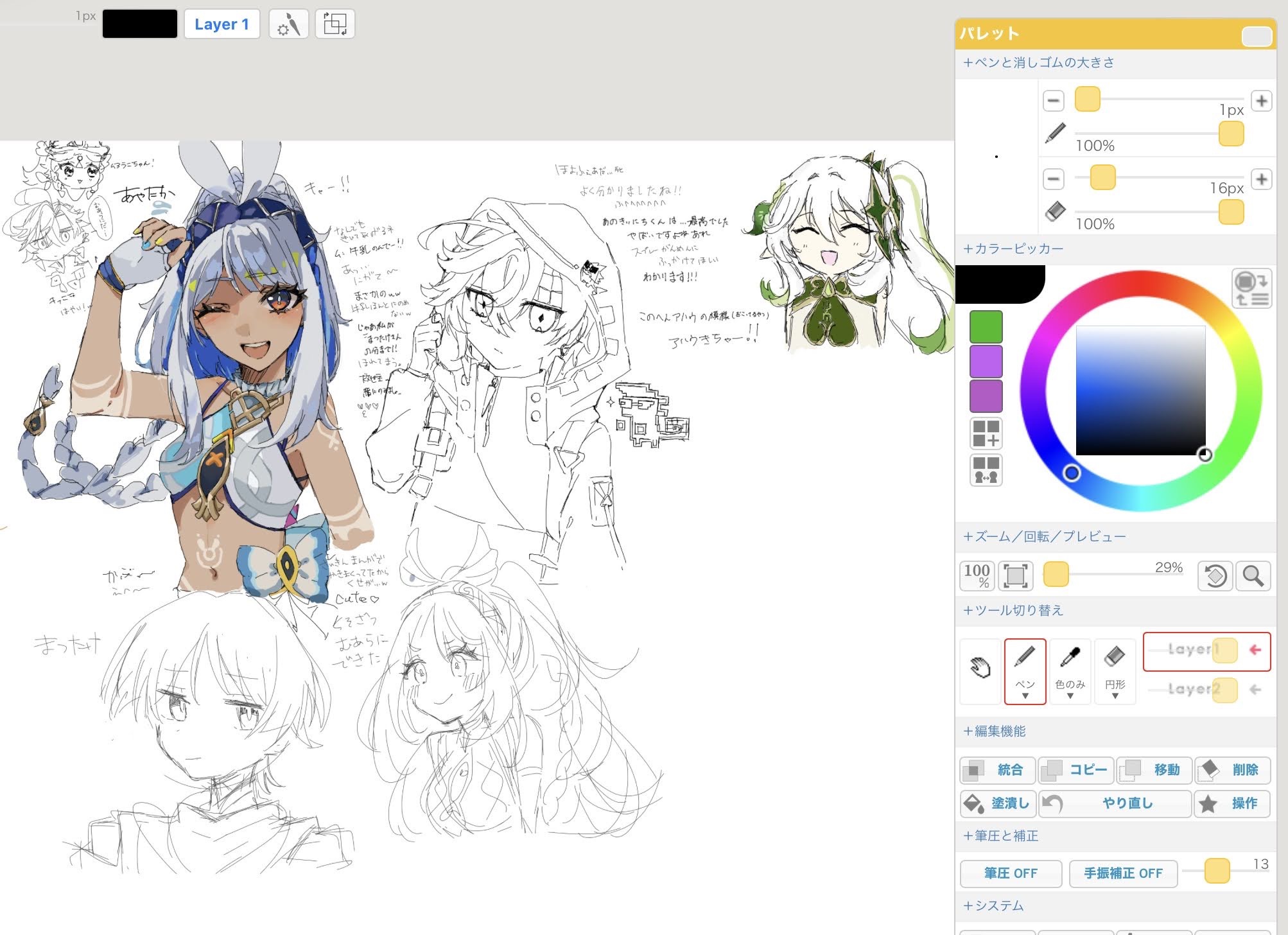Screen dimensions: 1288x935
Task: Click the Layer1 opacity handle
Action: [1224, 651]
